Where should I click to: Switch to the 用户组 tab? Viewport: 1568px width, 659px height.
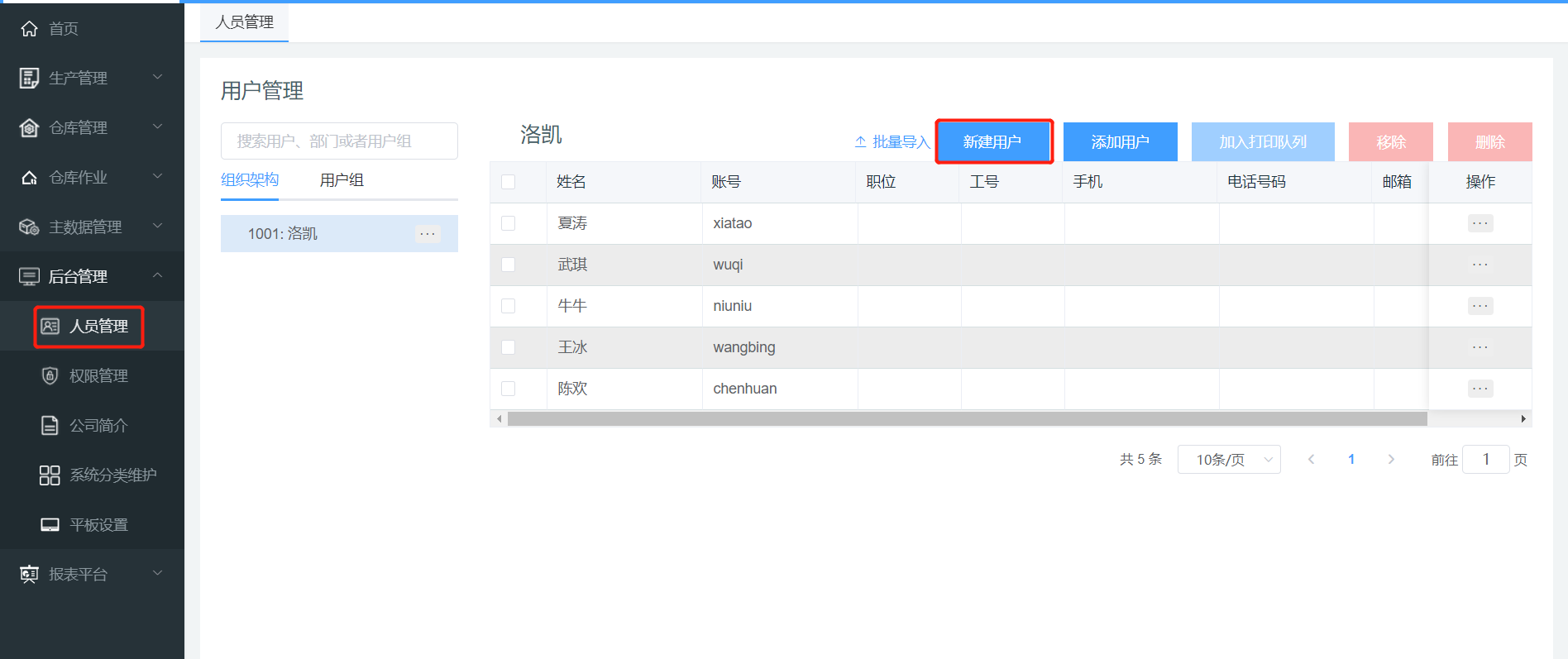tap(342, 180)
